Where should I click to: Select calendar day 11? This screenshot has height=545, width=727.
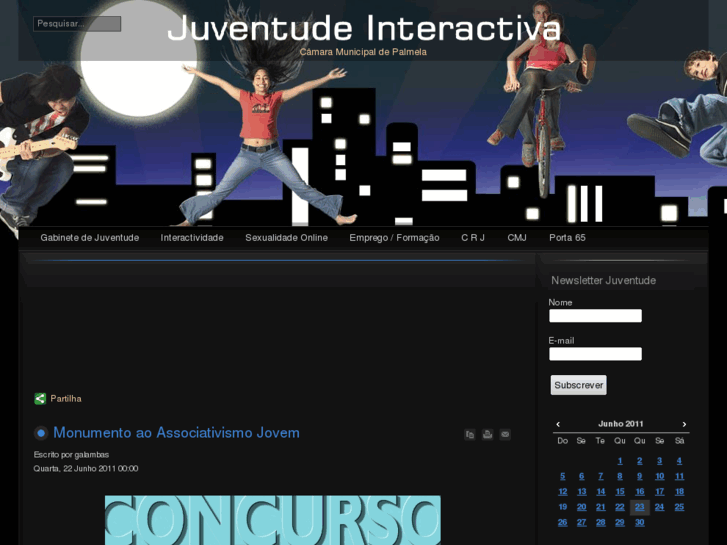[x=679, y=476]
